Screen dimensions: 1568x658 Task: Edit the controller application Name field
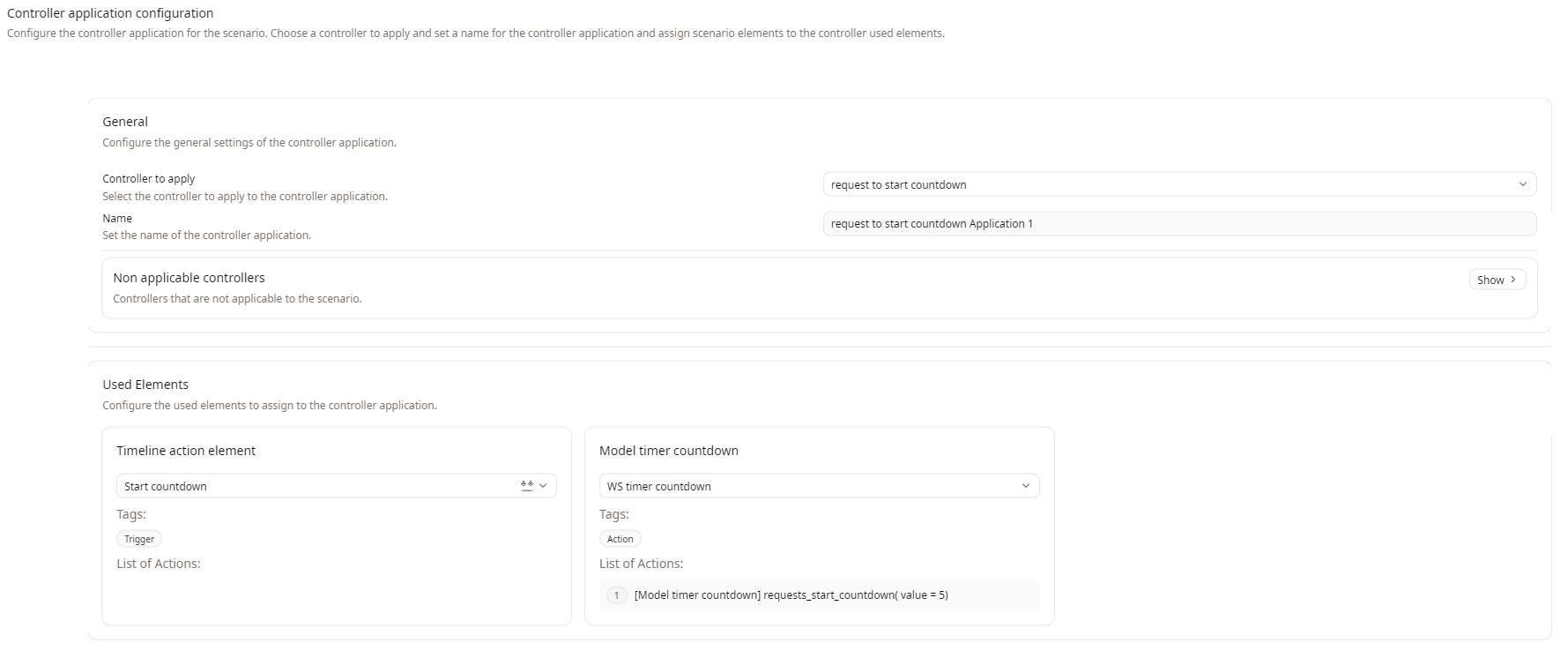tap(1179, 224)
